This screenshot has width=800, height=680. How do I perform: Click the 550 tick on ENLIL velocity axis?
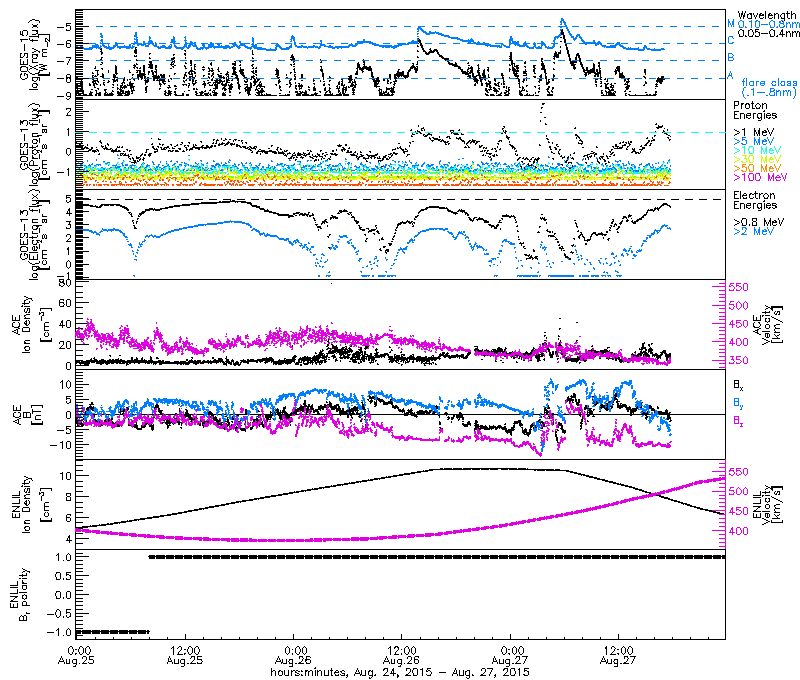point(738,472)
